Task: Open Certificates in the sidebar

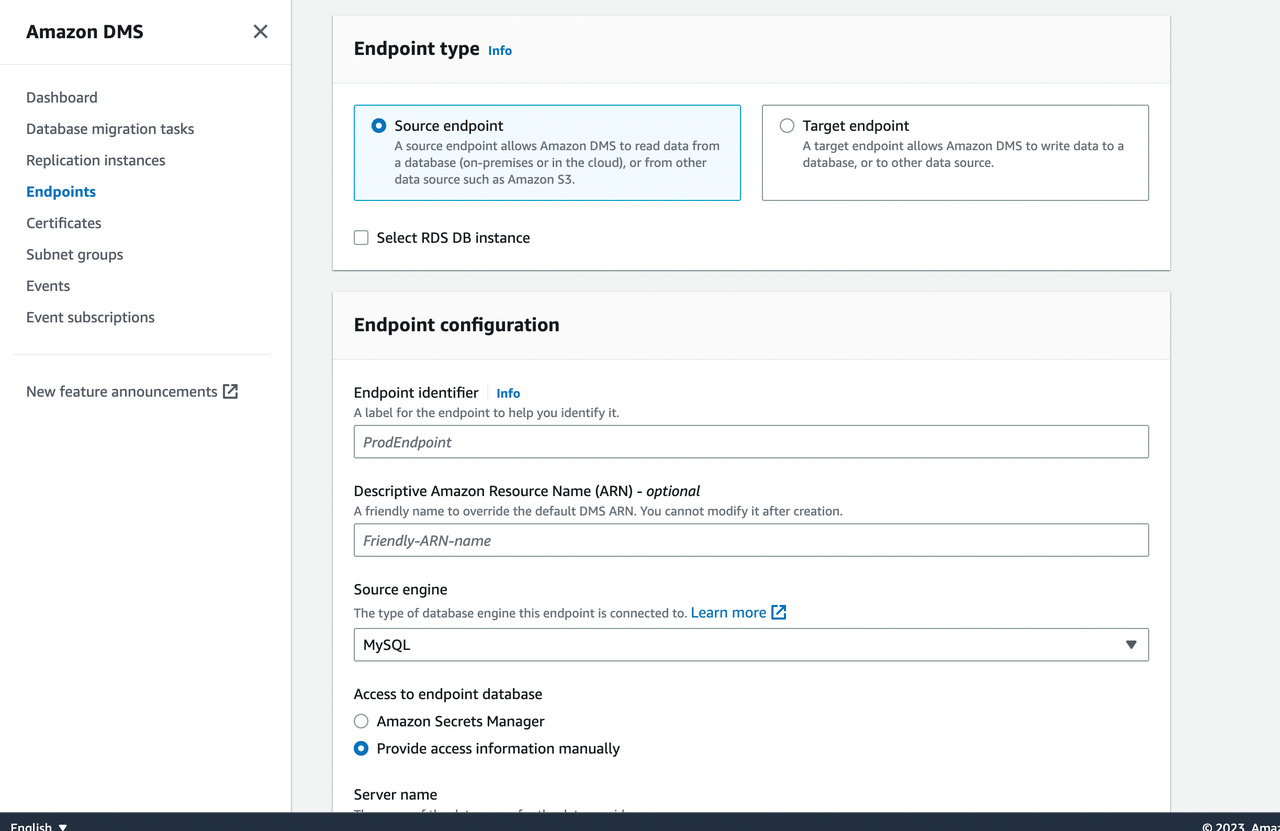Action: tap(64, 223)
